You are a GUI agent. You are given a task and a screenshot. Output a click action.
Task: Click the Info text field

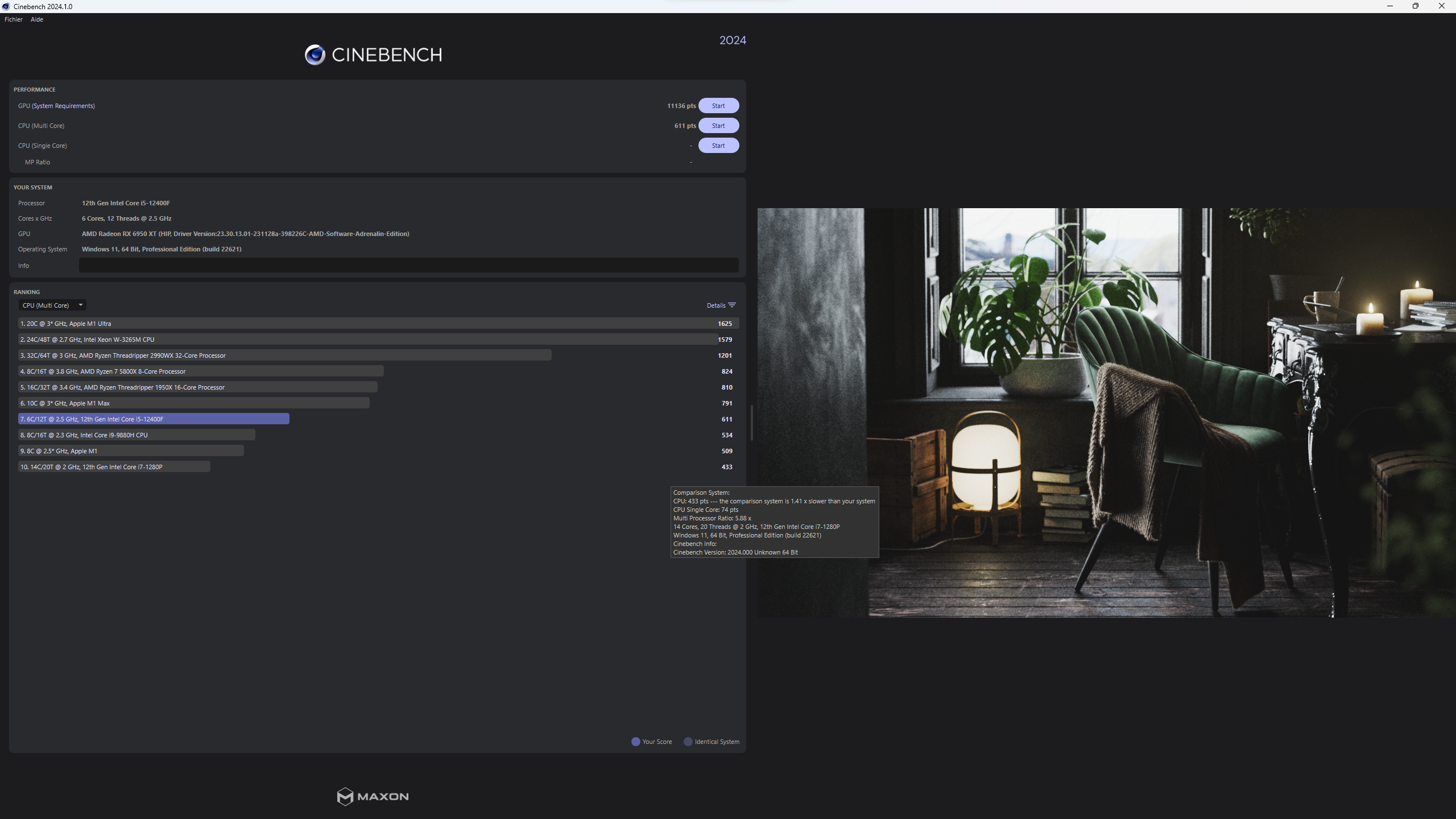408,265
